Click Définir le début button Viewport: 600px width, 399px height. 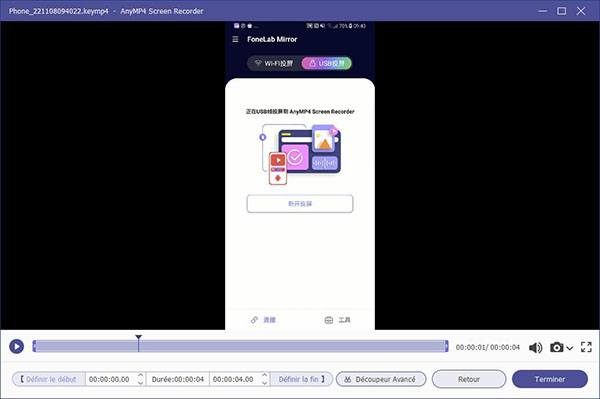click(49, 379)
